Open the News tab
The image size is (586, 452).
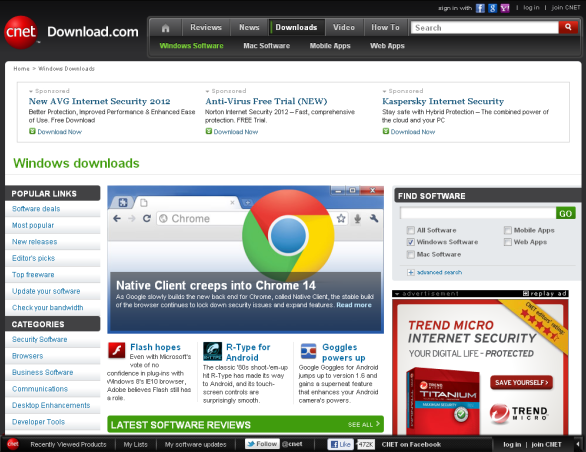pyautogui.click(x=249, y=28)
